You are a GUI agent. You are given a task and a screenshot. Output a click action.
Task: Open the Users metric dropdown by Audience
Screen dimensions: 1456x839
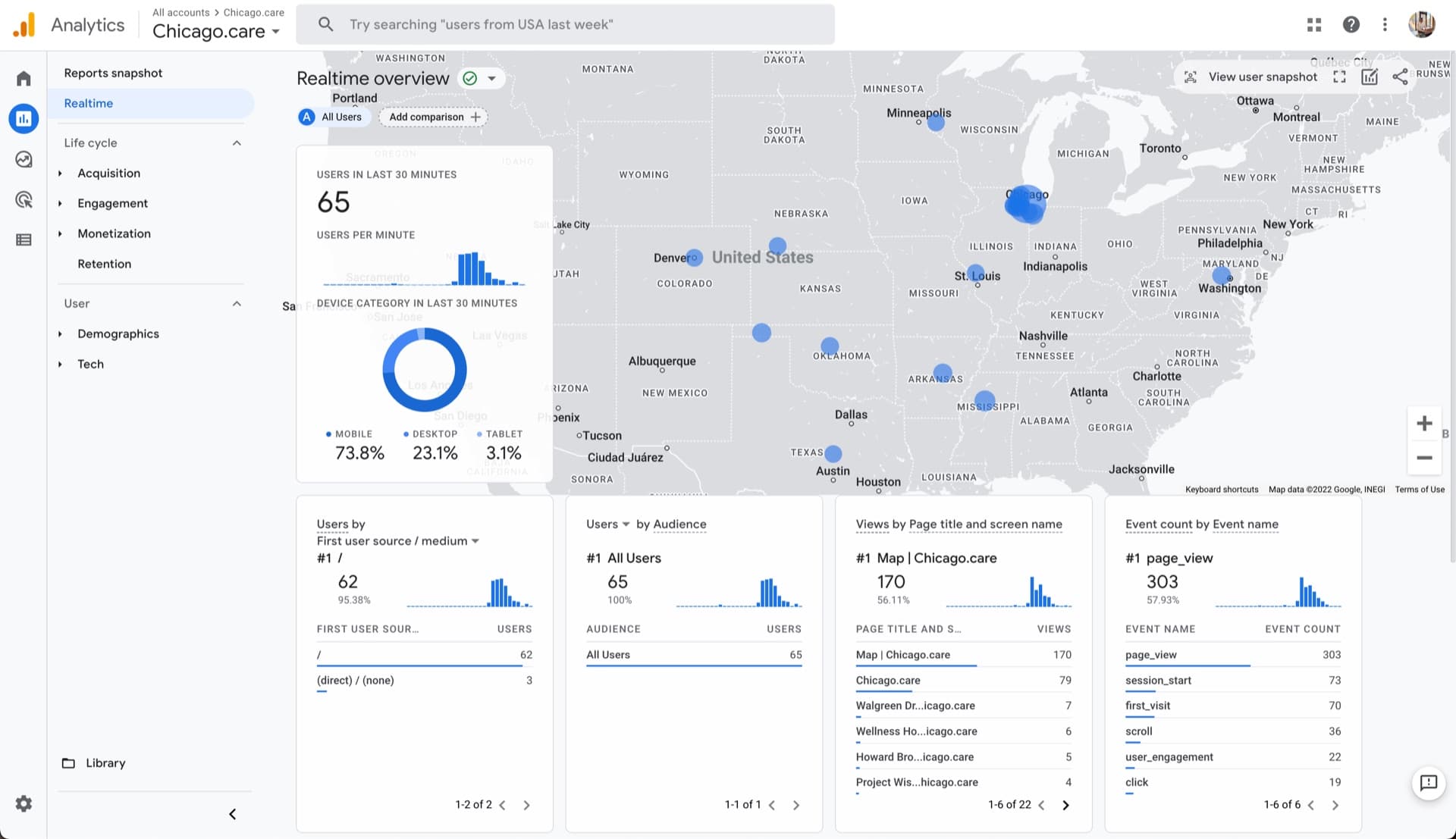608,524
